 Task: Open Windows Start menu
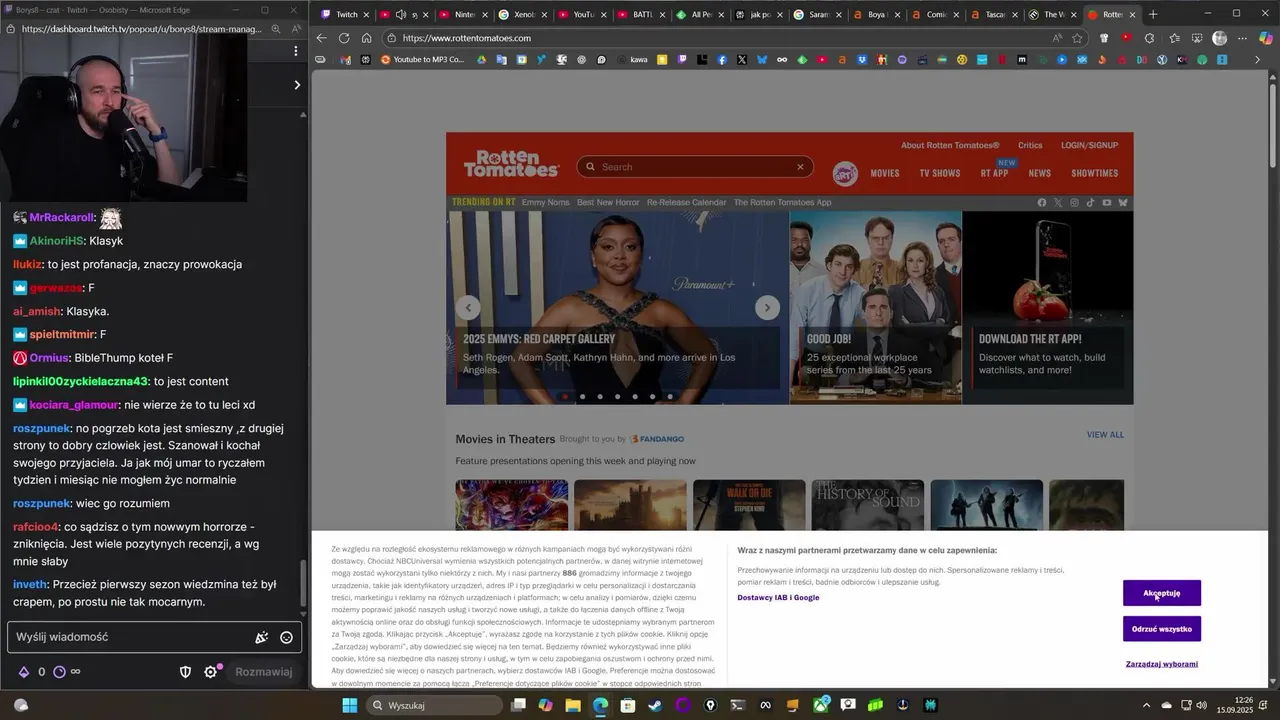(349, 705)
